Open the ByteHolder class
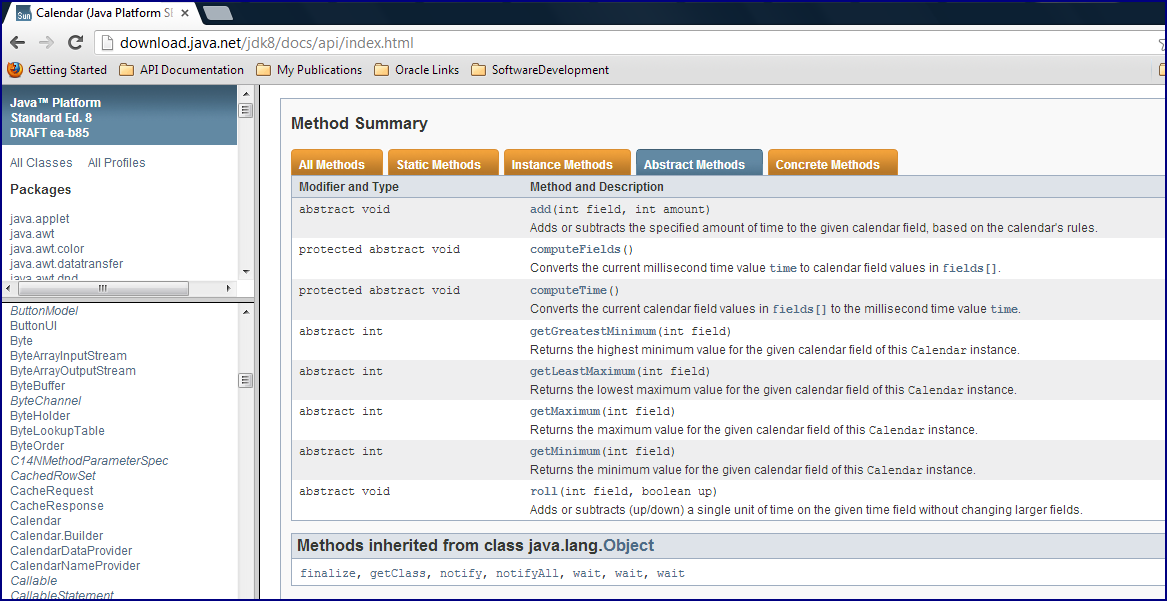The image size is (1167, 601). pyautogui.click(x=40, y=416)
